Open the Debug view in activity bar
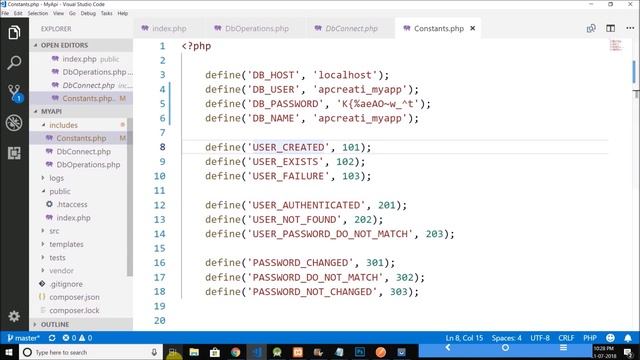Image resolution: width=640 pixels, height=360 pixels. [x=14, y=123]
